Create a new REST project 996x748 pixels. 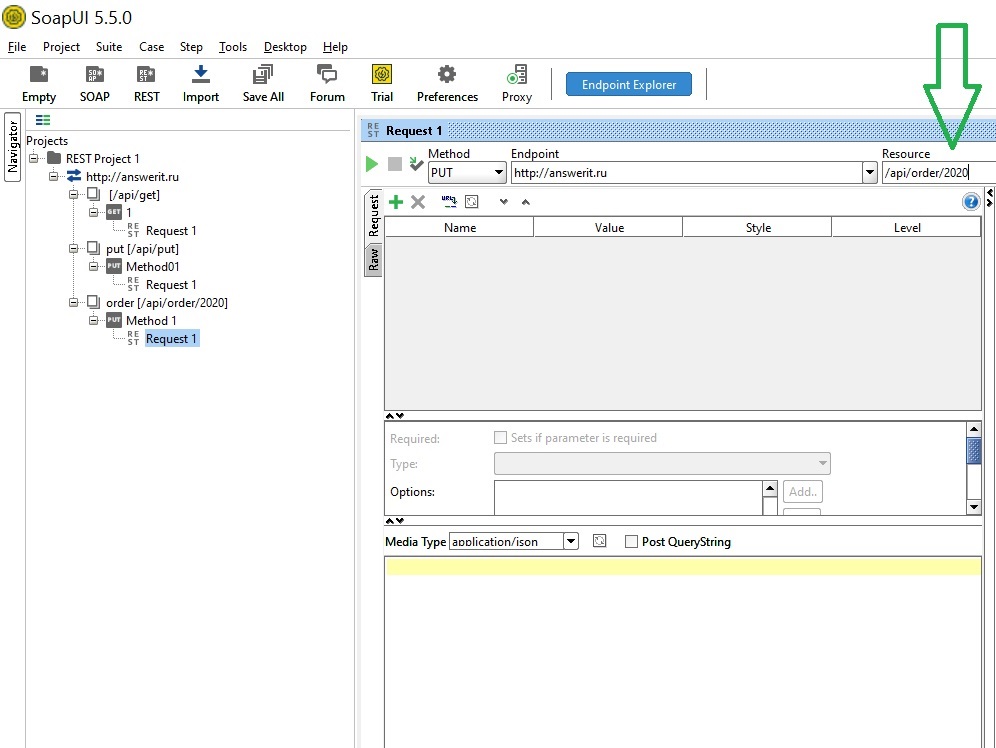147,84
